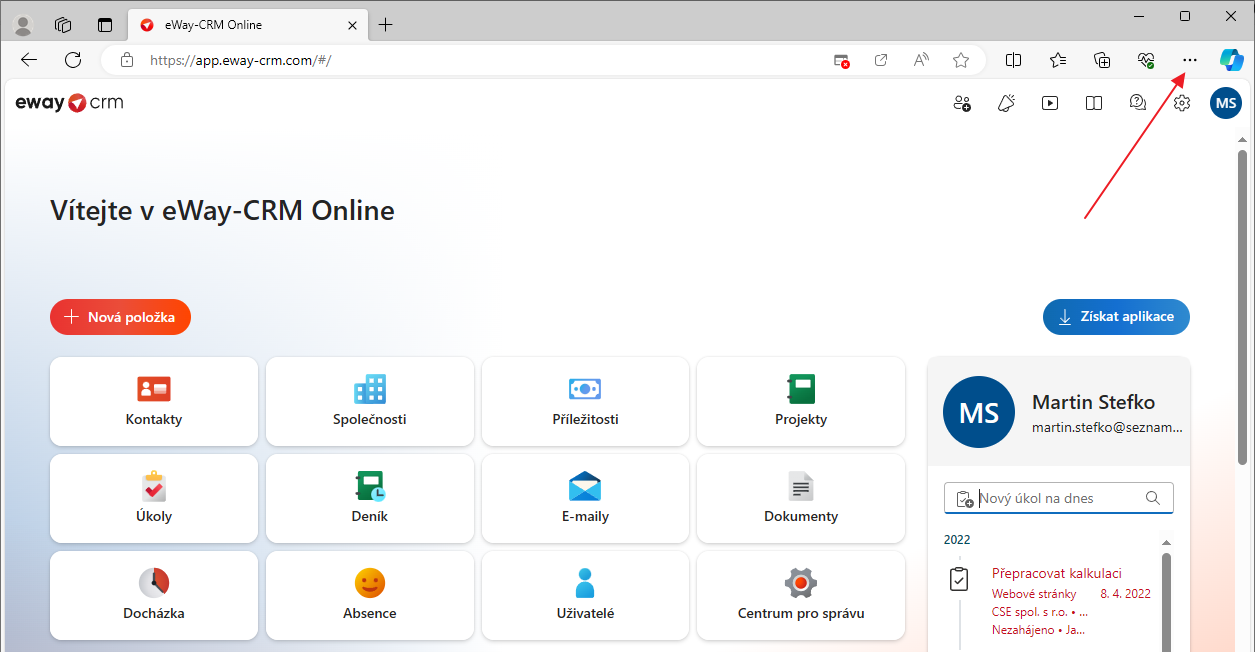The width and height of the screenshot is (1255, 652).
Task: Open browser Settings and more menu
Action: pyautogui.click(x=1189, y=60)
